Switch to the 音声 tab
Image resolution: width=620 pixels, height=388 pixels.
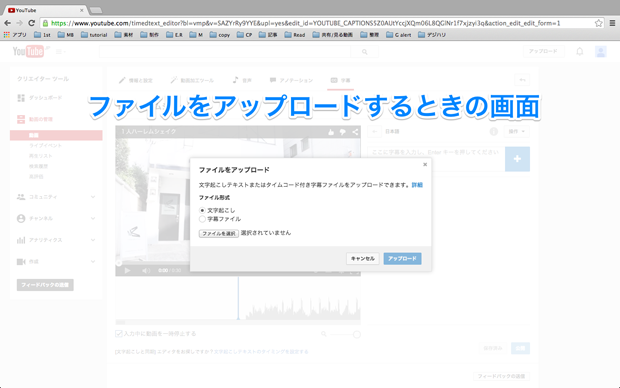[242, 80]
